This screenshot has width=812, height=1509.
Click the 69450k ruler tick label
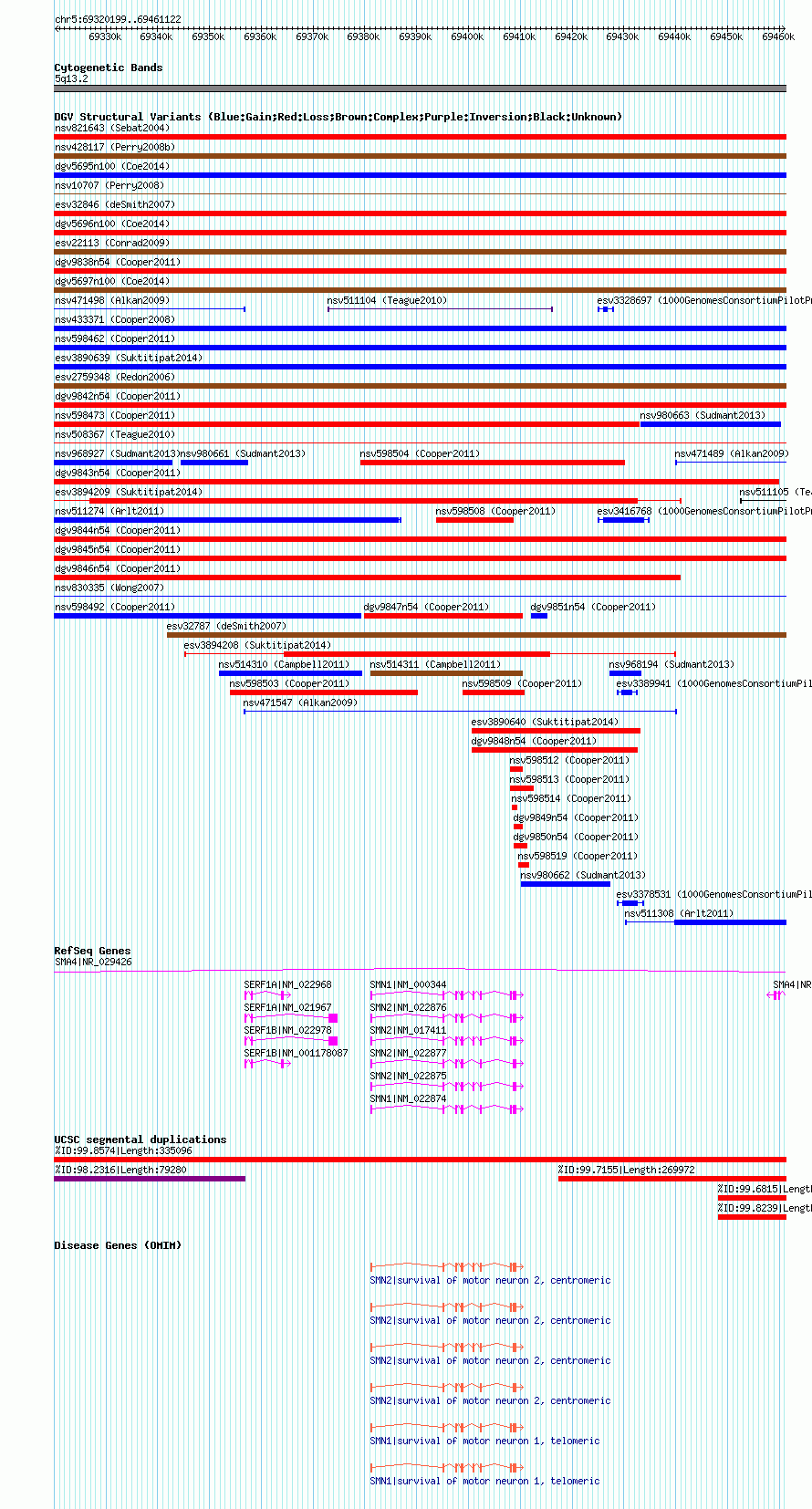point(726,36)
